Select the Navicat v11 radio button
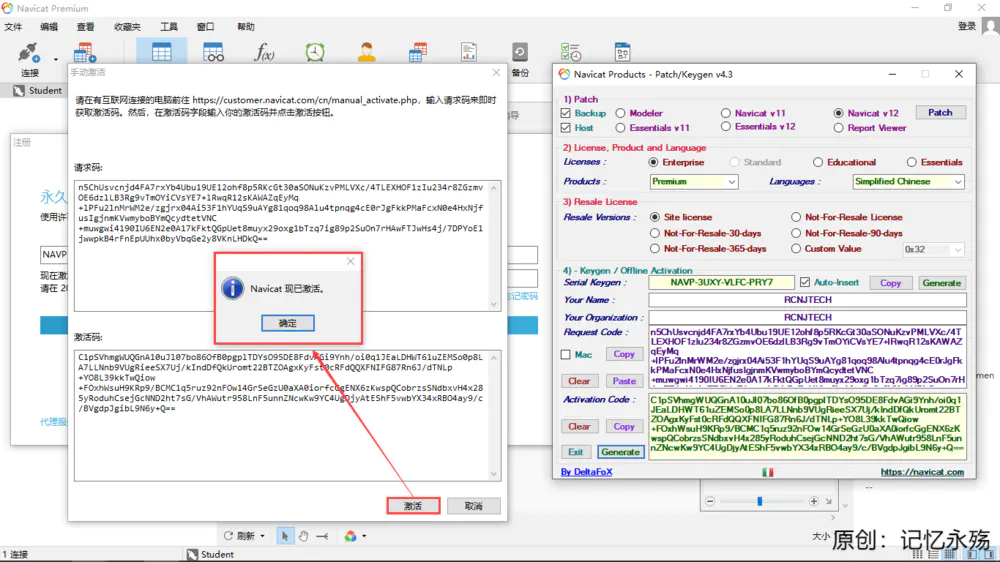This screenshot has width=1000, height=562. pyautogui.click(x=726, y=113)
